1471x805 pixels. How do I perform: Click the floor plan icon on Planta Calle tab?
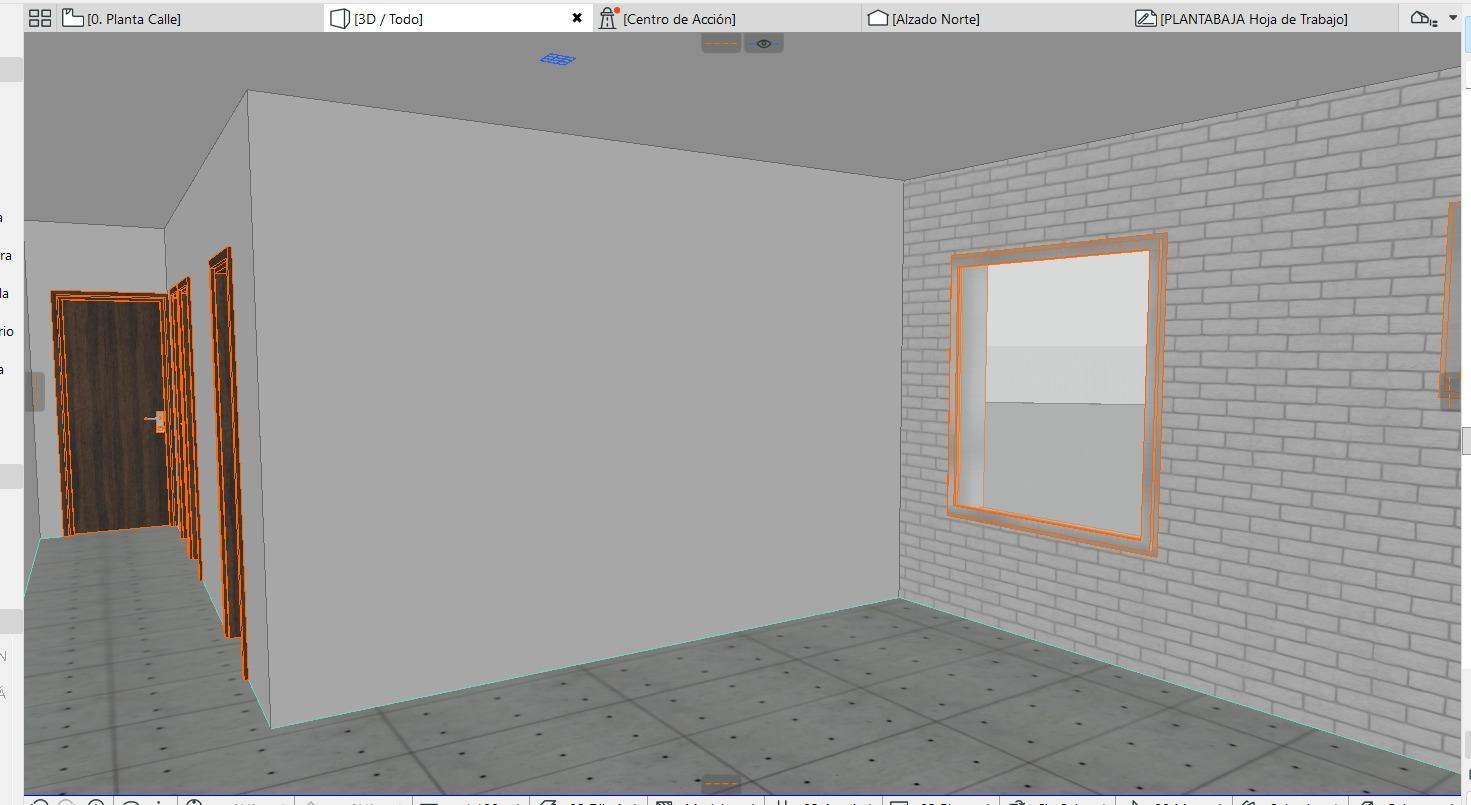point(73,18)
